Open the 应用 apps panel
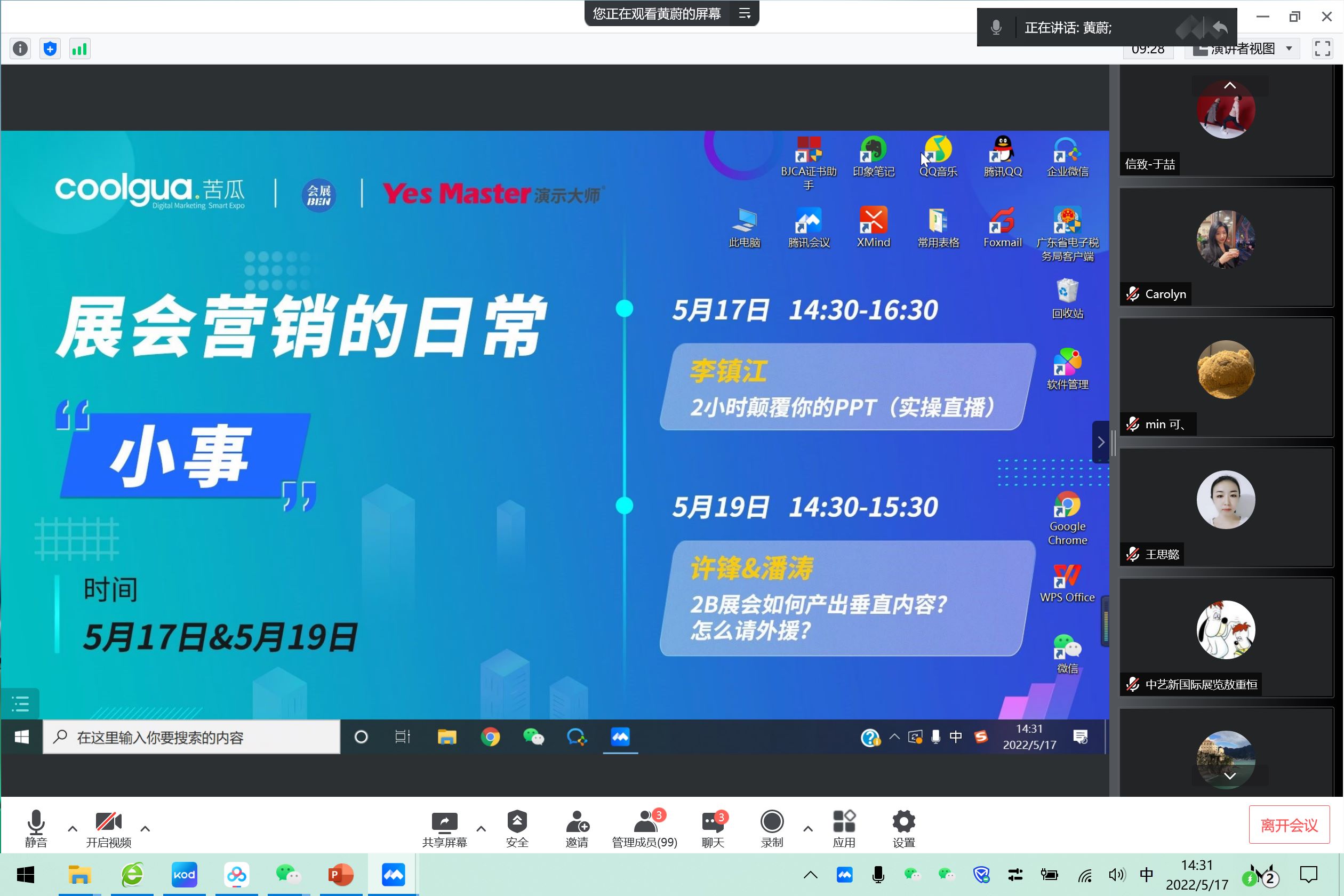The image size is (1344, 896). 844,828
